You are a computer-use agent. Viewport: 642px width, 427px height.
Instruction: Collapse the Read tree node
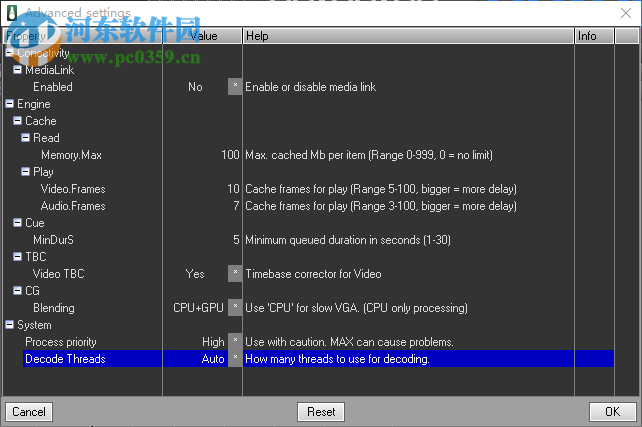point(25,138)
